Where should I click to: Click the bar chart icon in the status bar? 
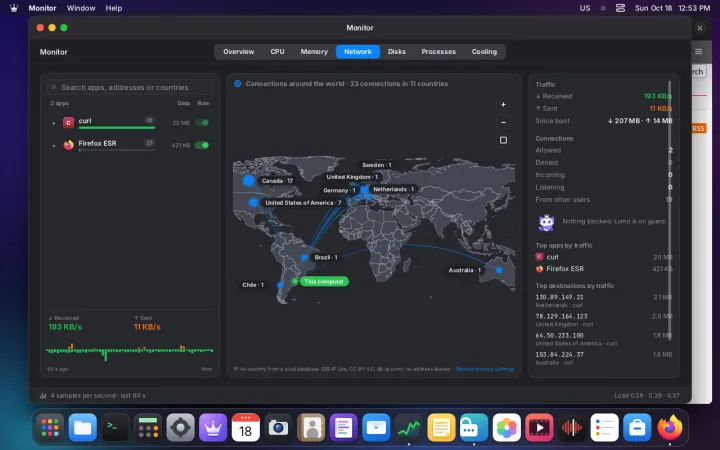point(43,395)
